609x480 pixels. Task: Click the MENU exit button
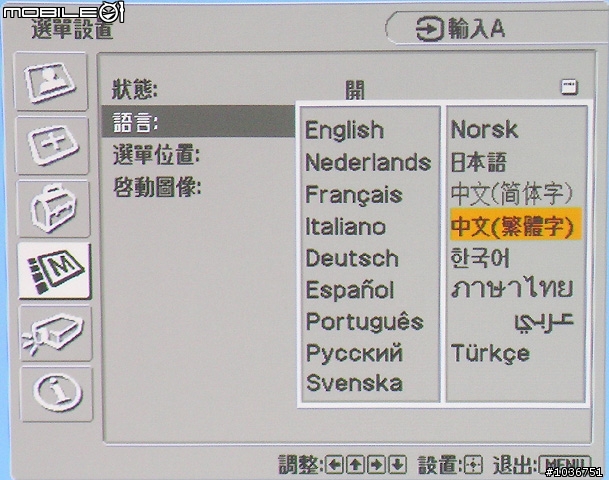pos(565,464)
